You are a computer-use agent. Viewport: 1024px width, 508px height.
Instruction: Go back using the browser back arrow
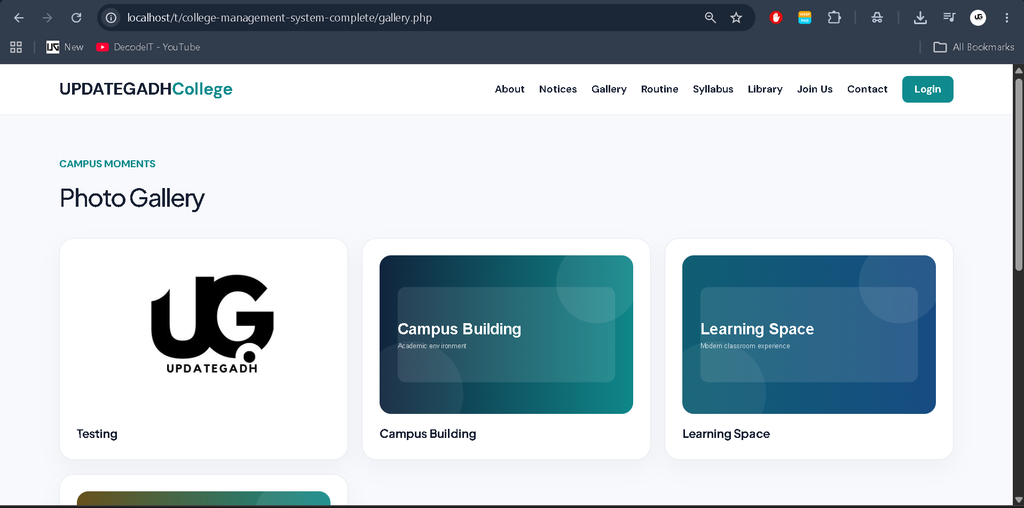[18, 18]
